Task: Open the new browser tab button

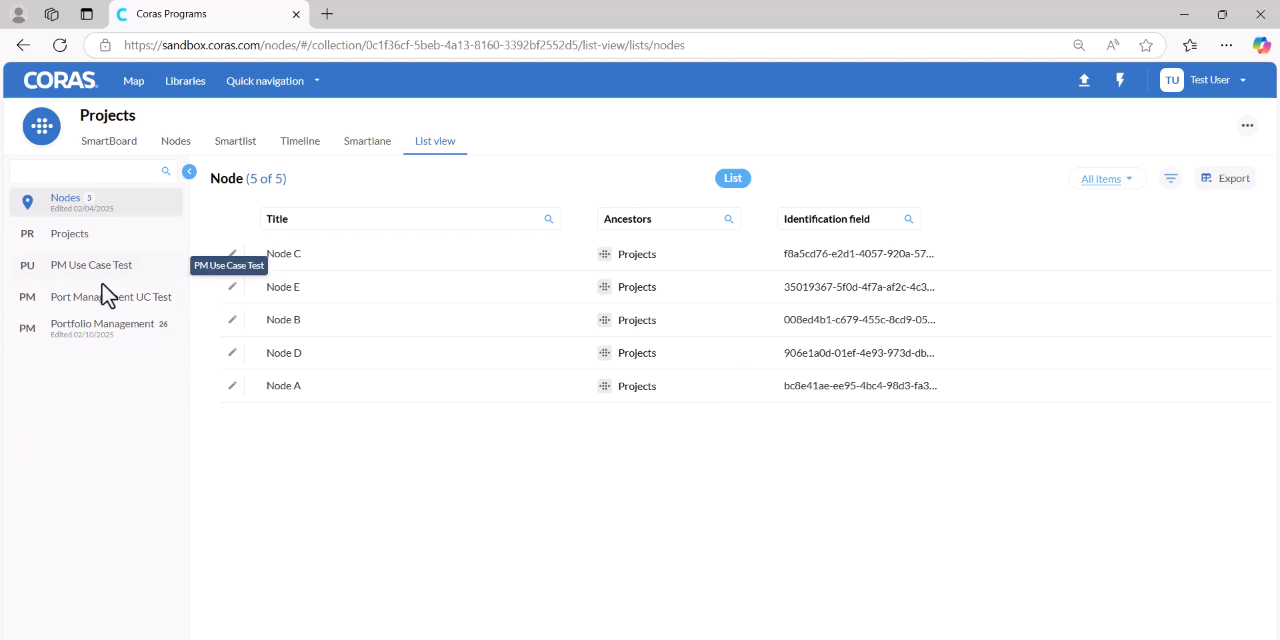Action: (x=327, y=14)
